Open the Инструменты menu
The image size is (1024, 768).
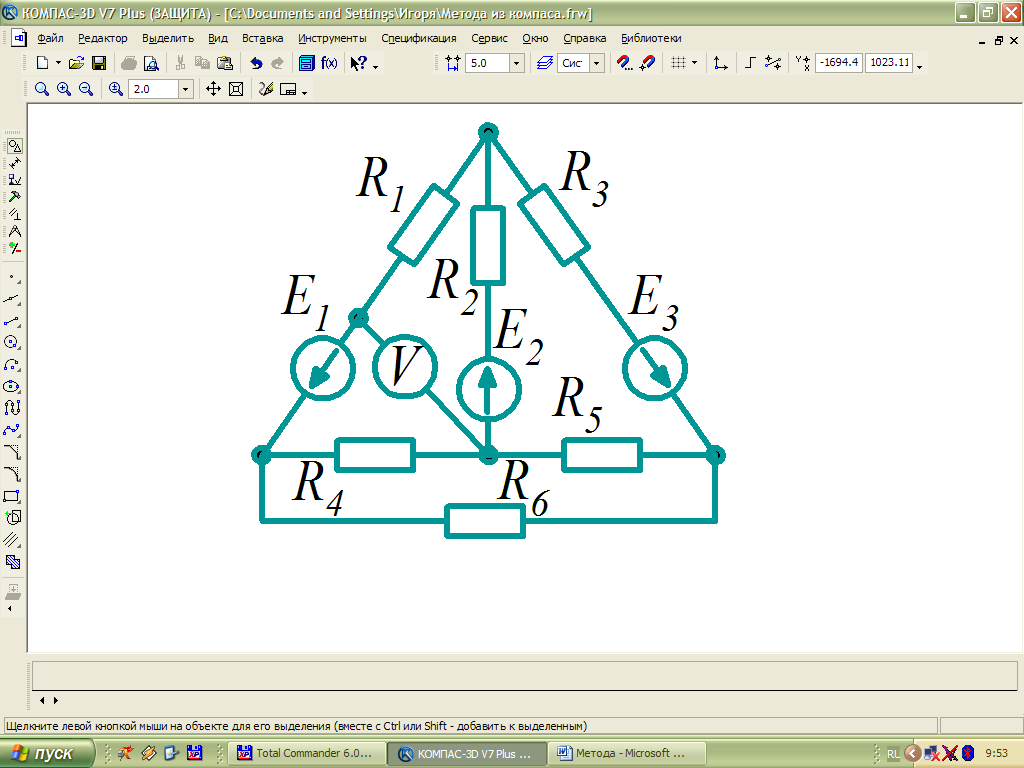(332, 39)
